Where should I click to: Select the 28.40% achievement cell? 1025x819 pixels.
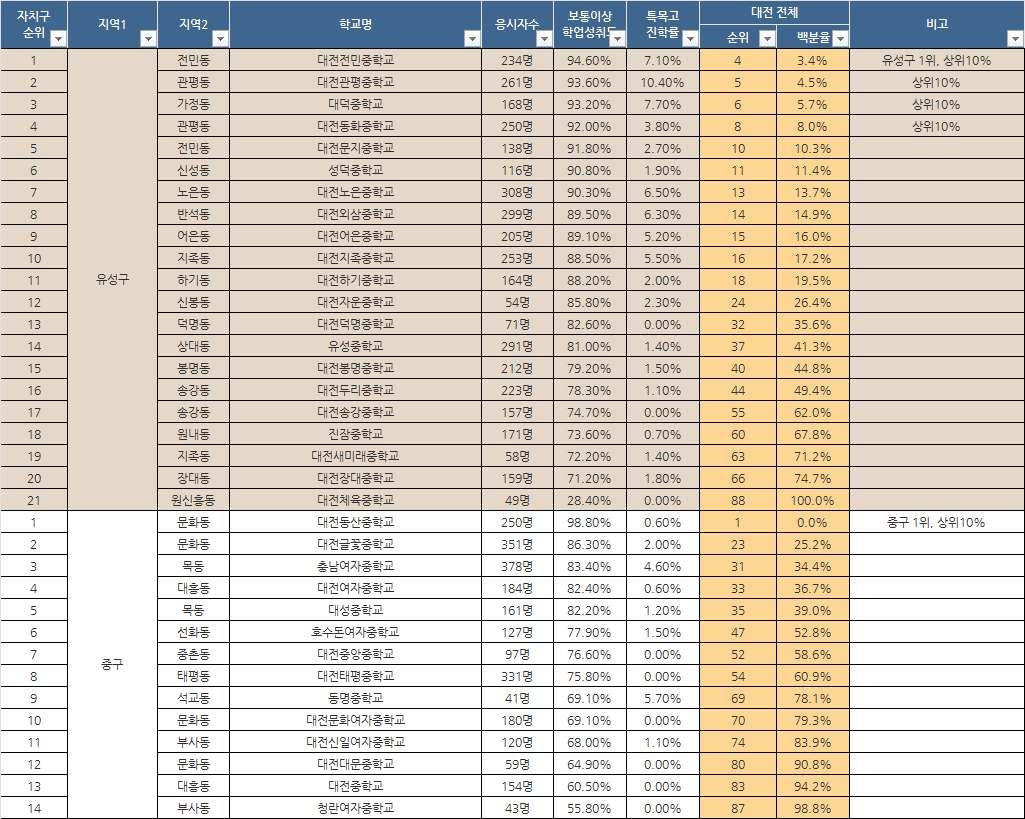click(590, 500)
